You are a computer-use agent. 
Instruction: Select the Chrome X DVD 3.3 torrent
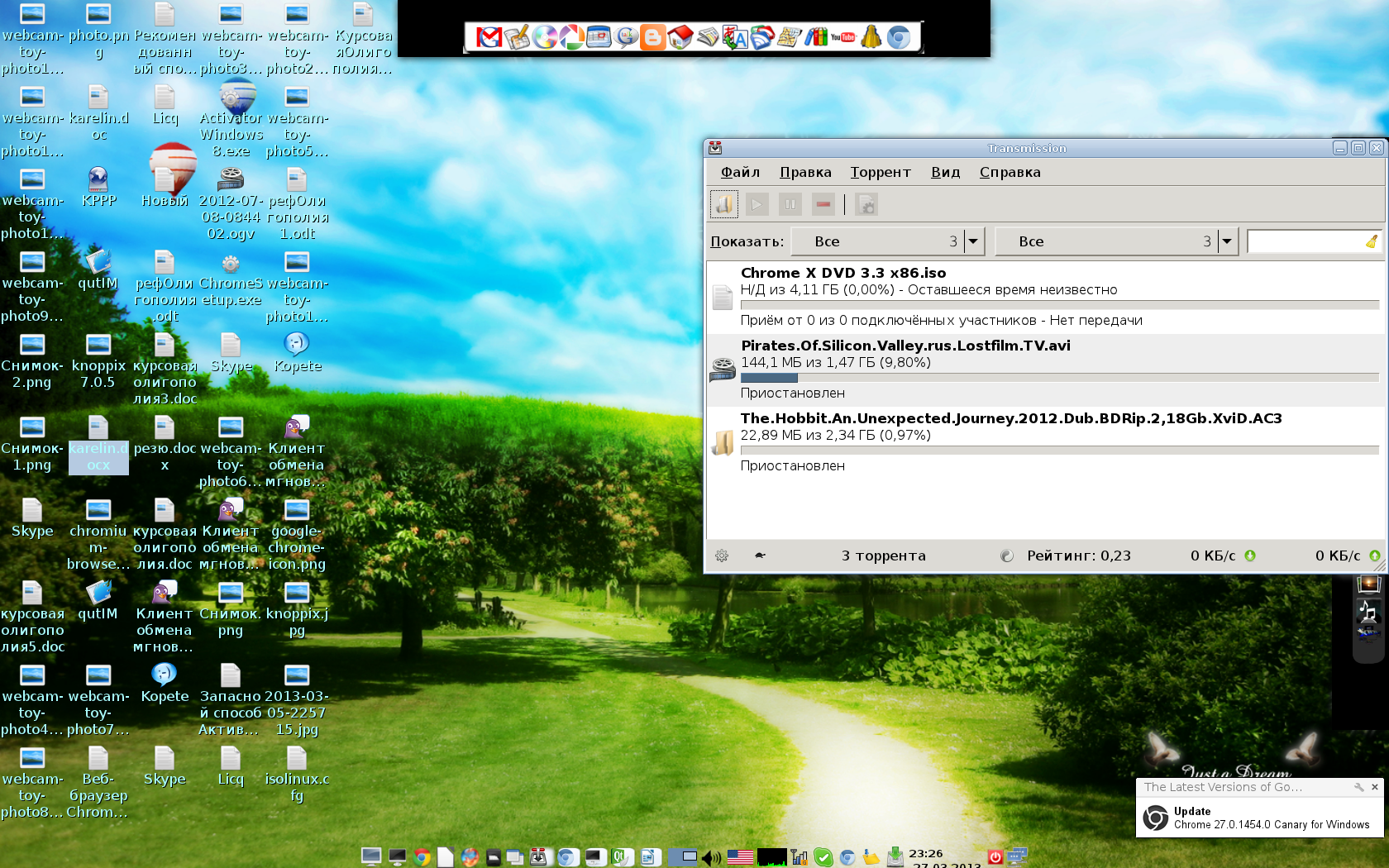pos(842,273)
